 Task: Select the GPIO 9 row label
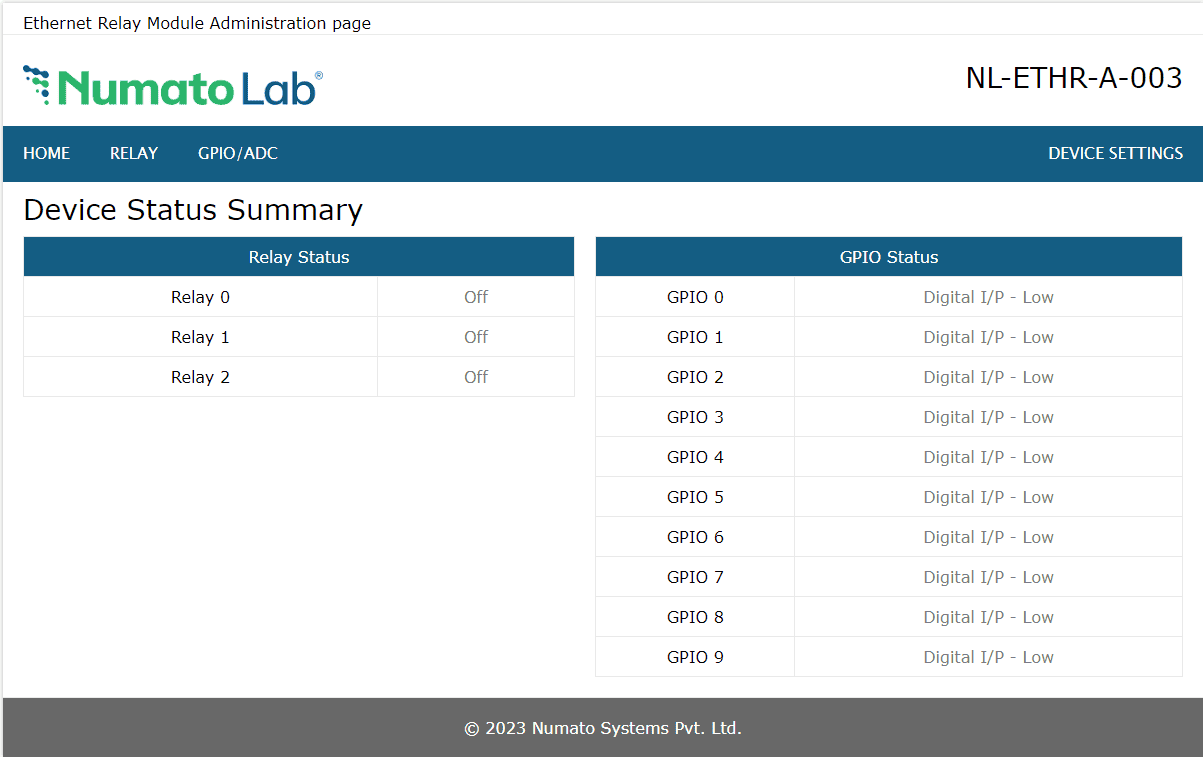pyautogui.click(x=695, y=657)
